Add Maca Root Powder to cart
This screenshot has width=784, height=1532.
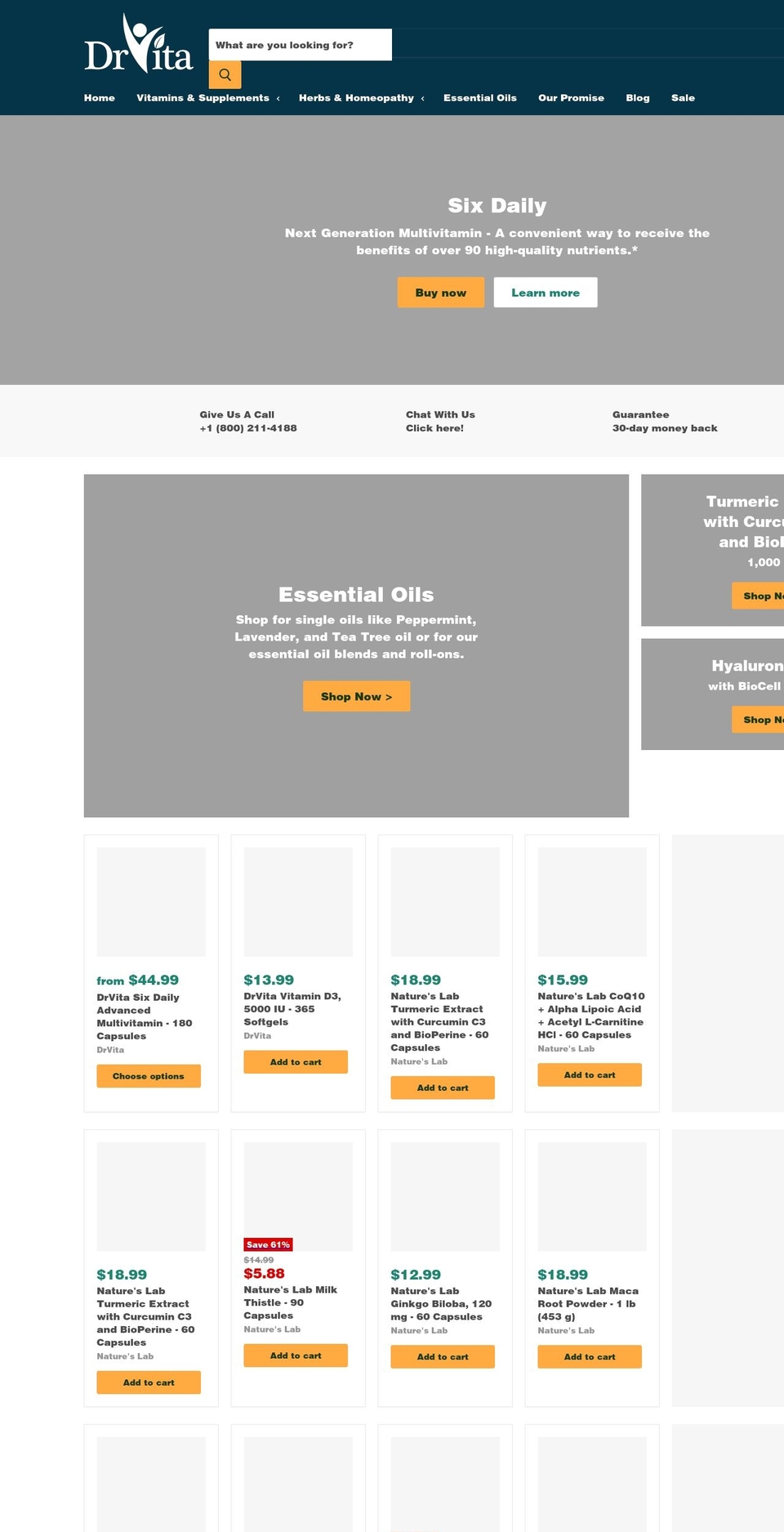590,1357
